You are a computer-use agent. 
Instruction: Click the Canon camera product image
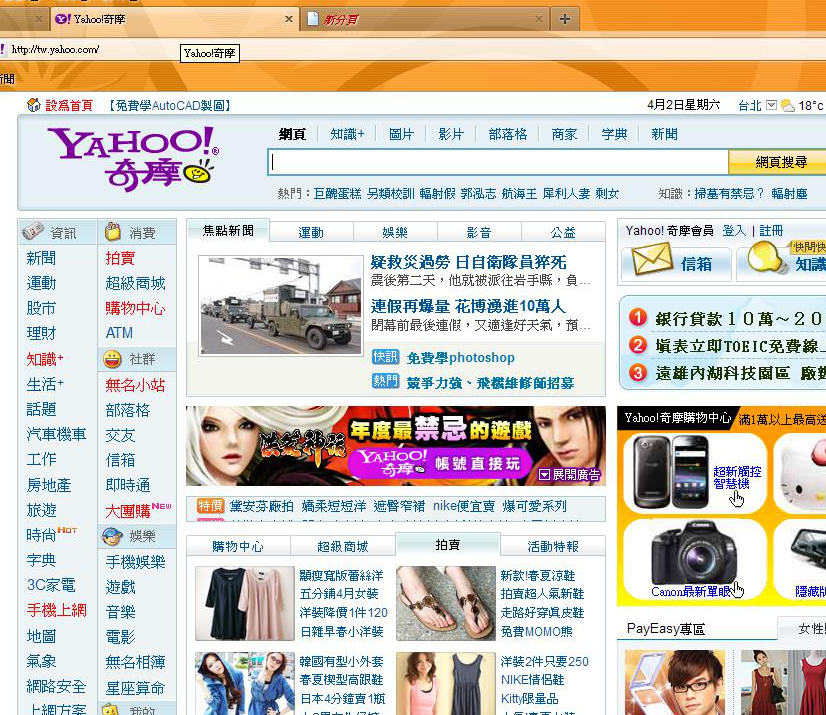pyautogui.click(x=694, y=552)
